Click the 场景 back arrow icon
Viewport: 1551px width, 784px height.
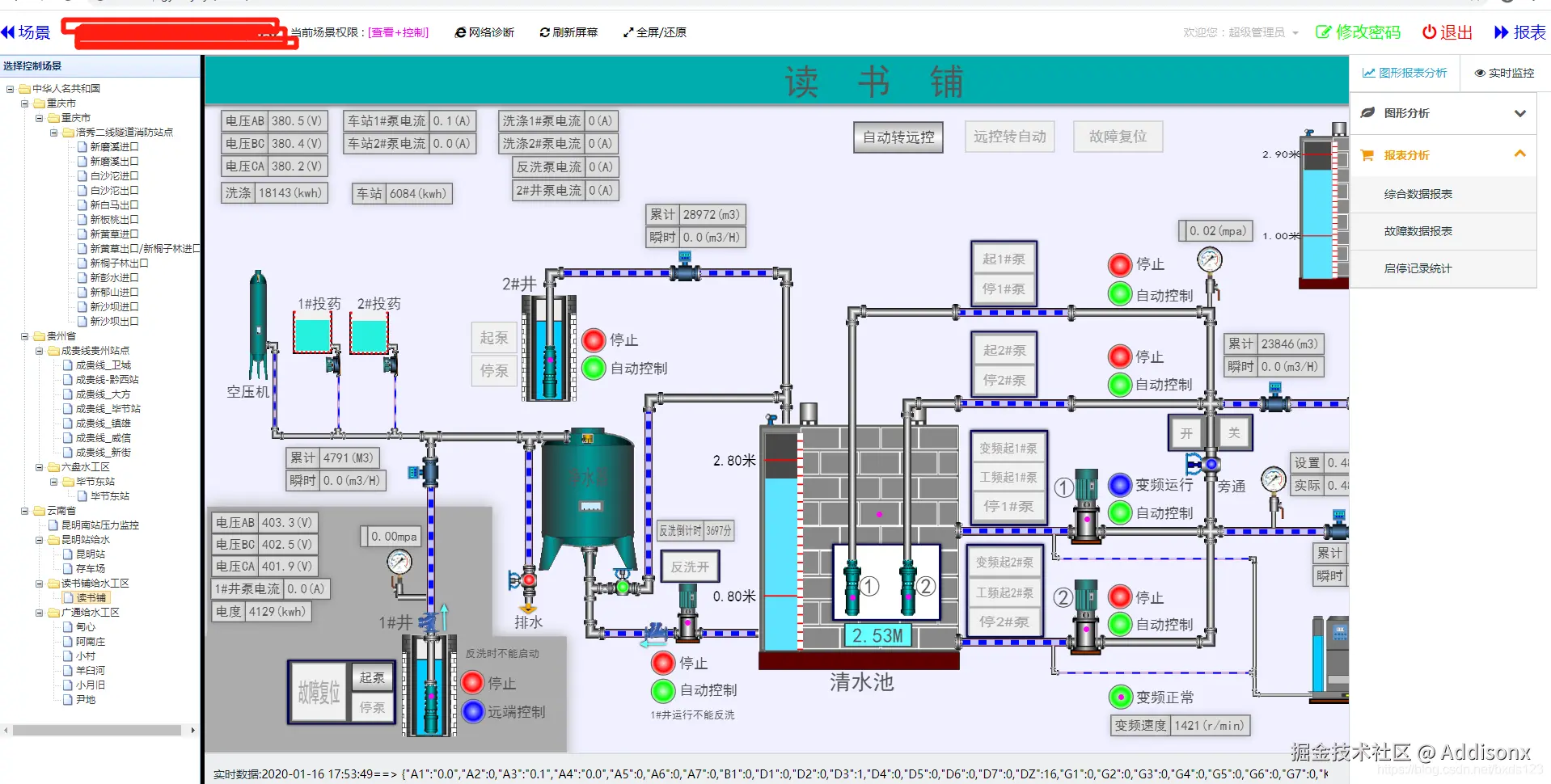[8, 32]
